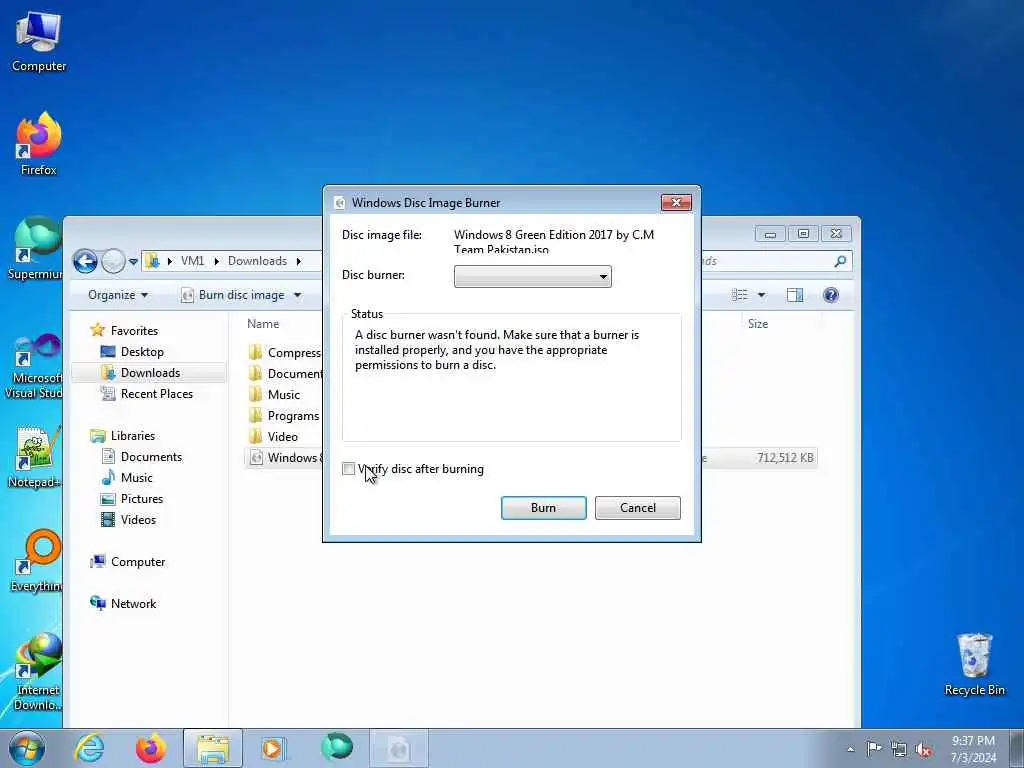The height and width of the screenshot is (768, 1024).
Task: Open Notepad++ desktop shortcut
Action: pyautogui.click(x=35, y=457)
